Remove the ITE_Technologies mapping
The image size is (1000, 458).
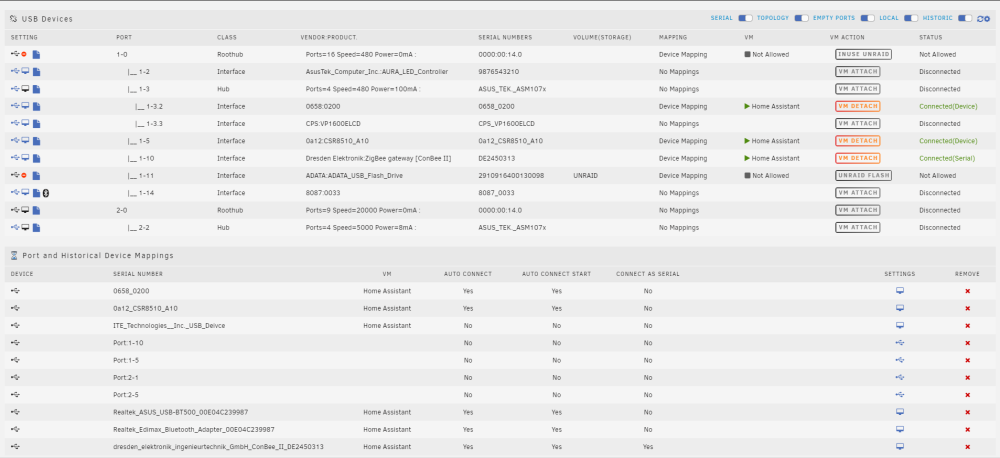click(967, 325)
